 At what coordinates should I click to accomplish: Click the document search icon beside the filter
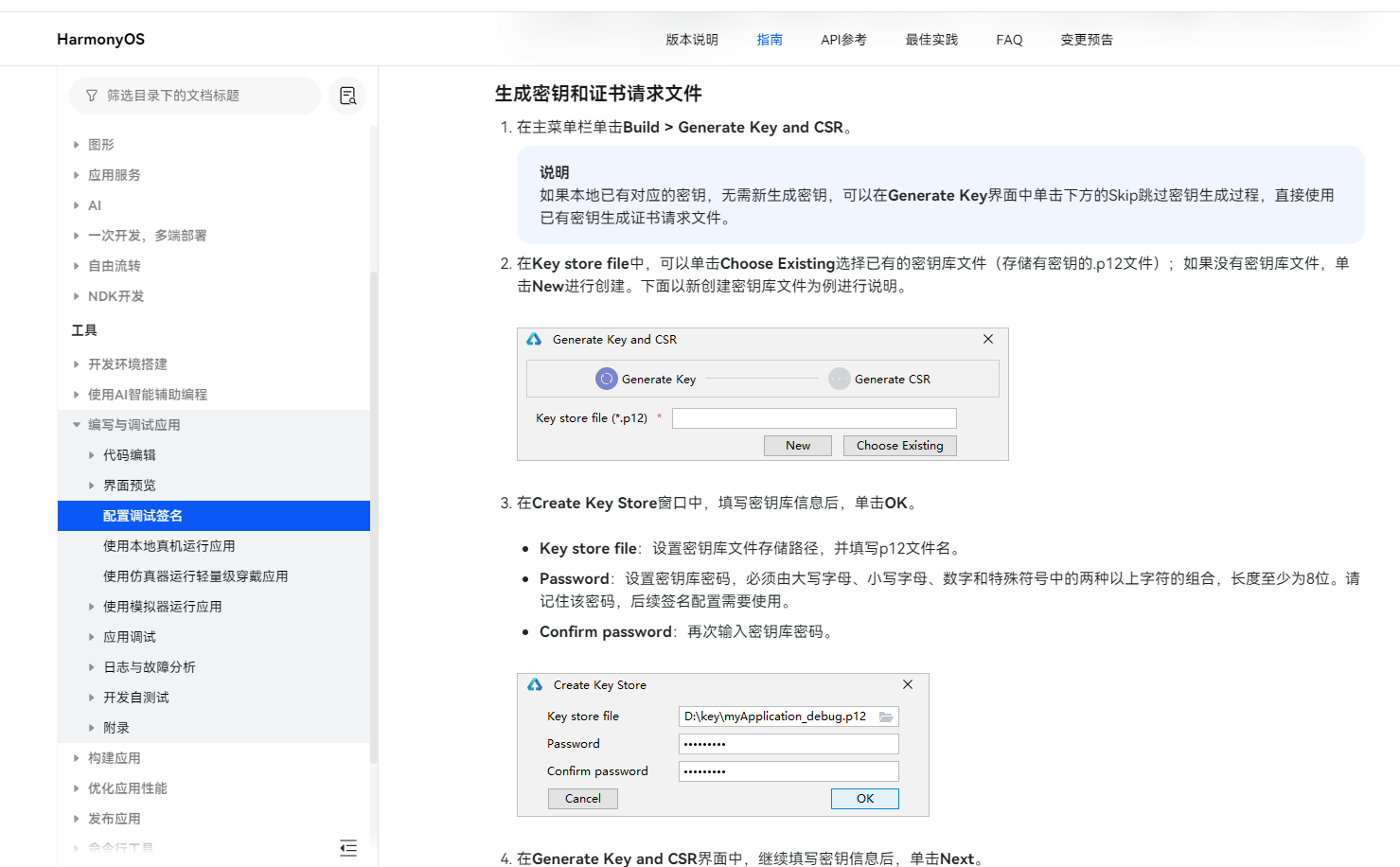click(347, 96)
